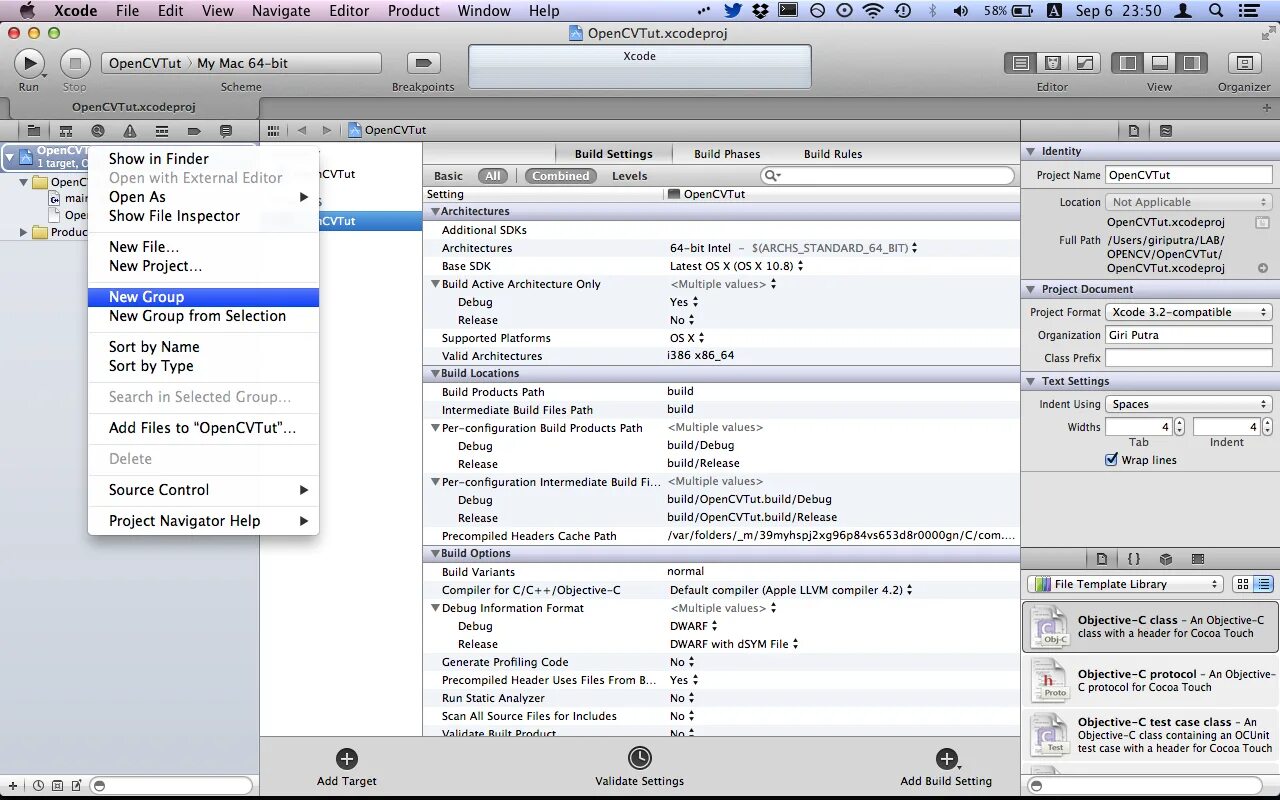The image size is (1280, 800).
Task: Open the scheme selector OpenCVTut
Action: point(145,63)
